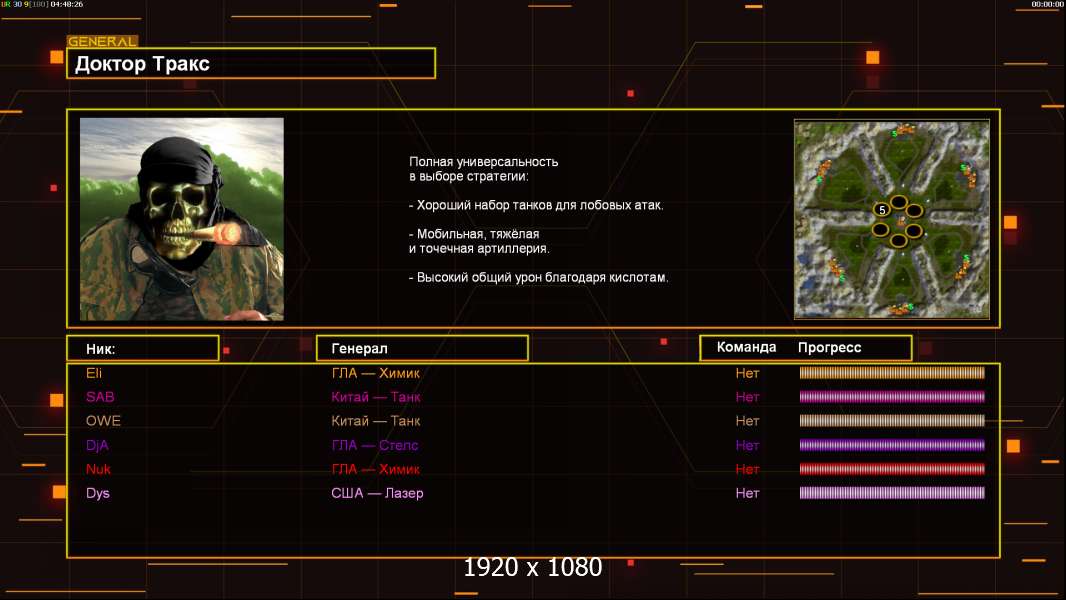Click the 04:48:26 timestamp in top-left corner
The image size is (1066, 600).
(67, 4)
